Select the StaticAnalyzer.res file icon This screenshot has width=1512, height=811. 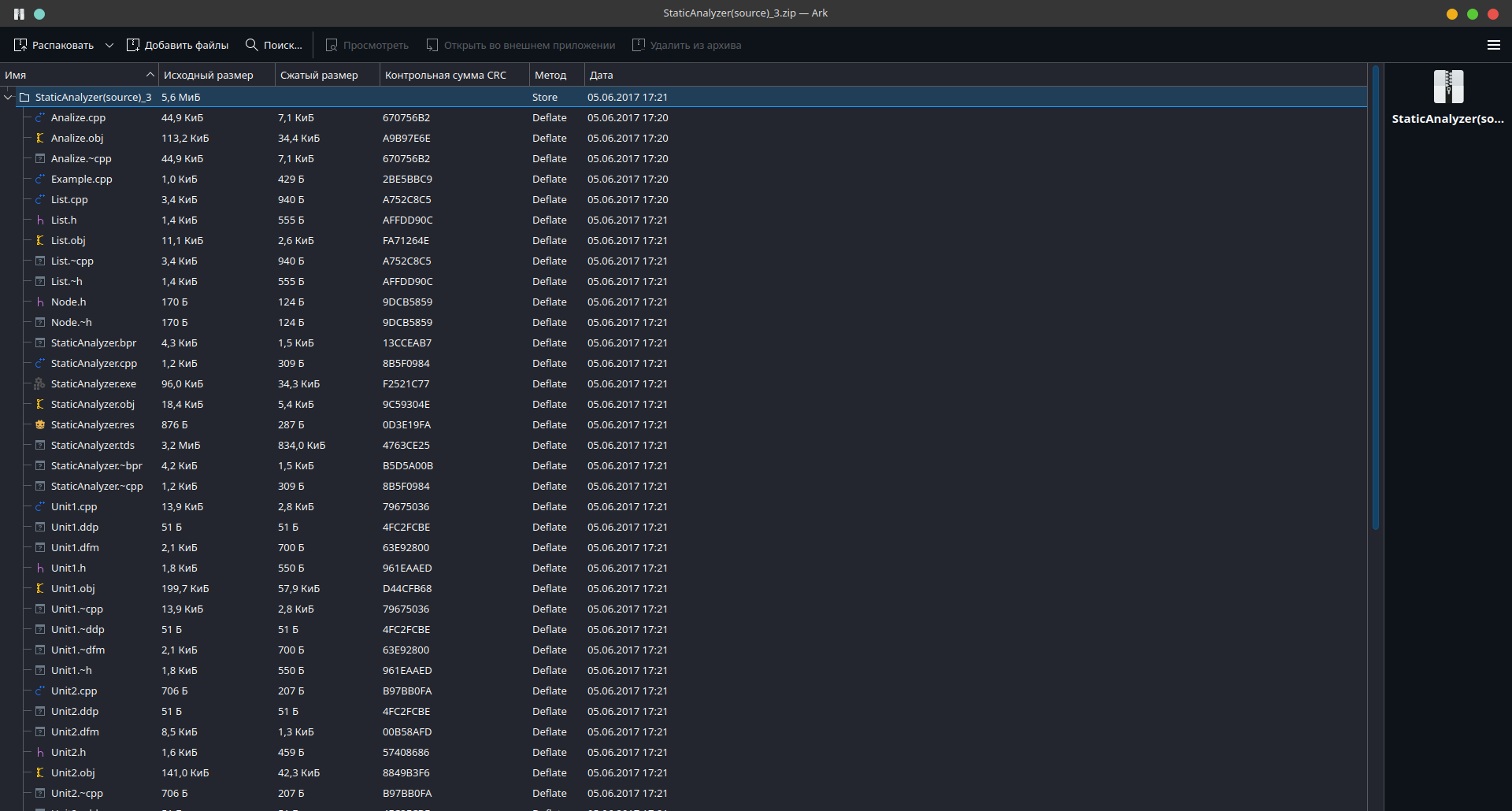pyautogui.click(x=39, y=425)
